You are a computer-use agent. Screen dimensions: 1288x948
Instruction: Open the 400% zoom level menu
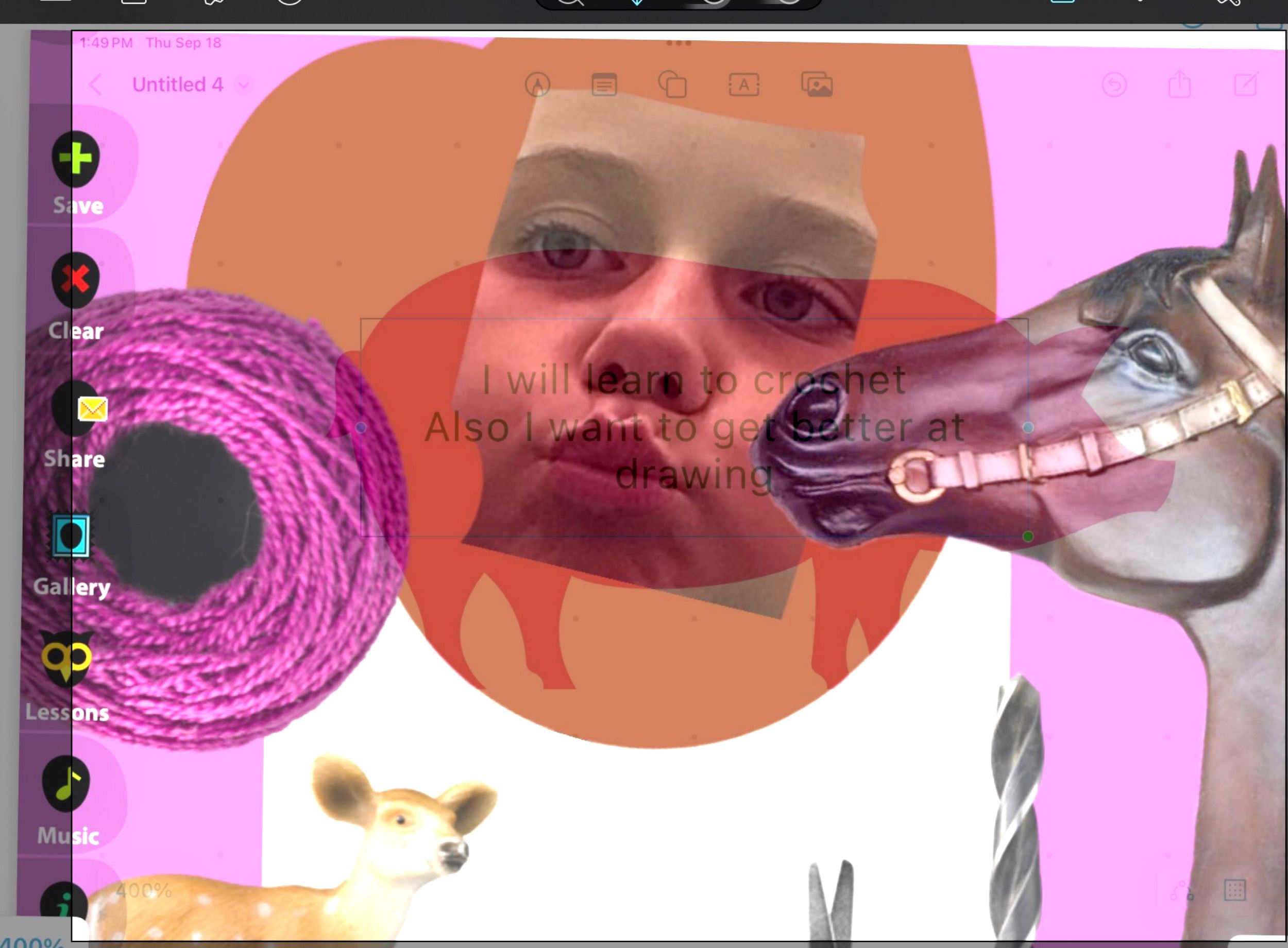tap(144, 890)
